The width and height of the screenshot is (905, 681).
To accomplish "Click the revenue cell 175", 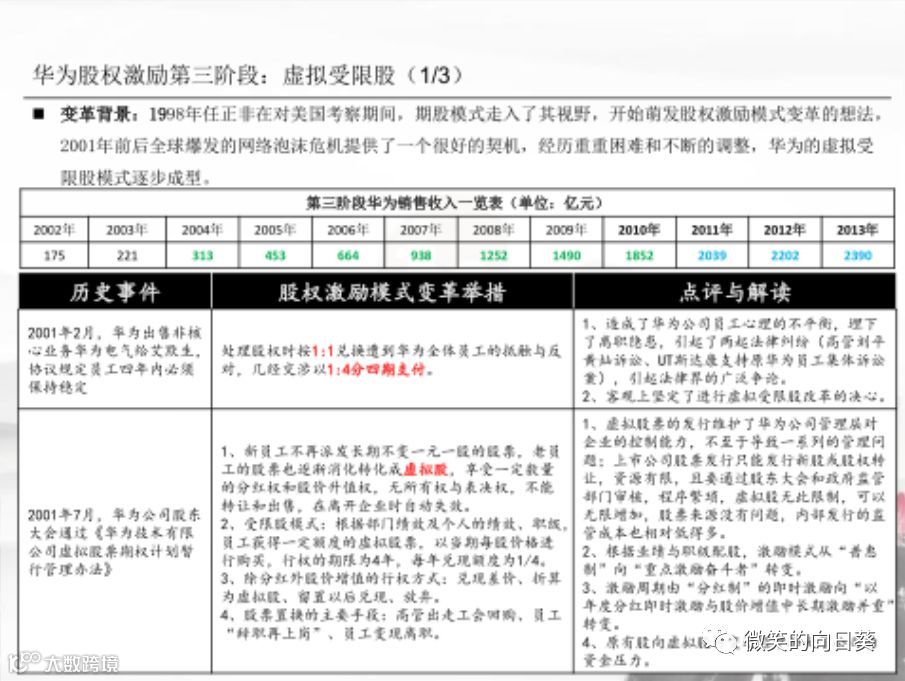I will tap(54, 255).
